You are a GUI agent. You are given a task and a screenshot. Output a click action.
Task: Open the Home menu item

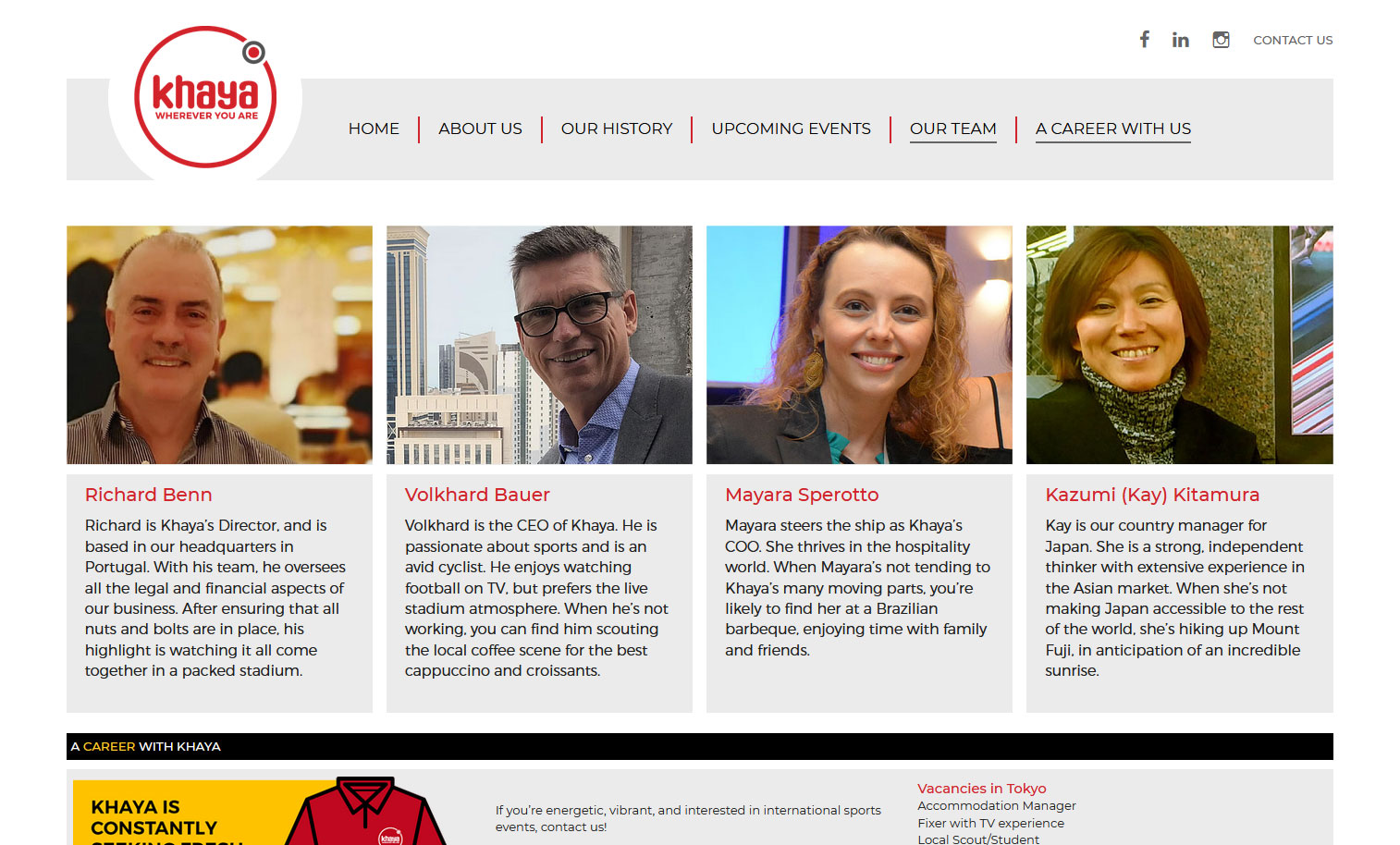click(374, 129)
